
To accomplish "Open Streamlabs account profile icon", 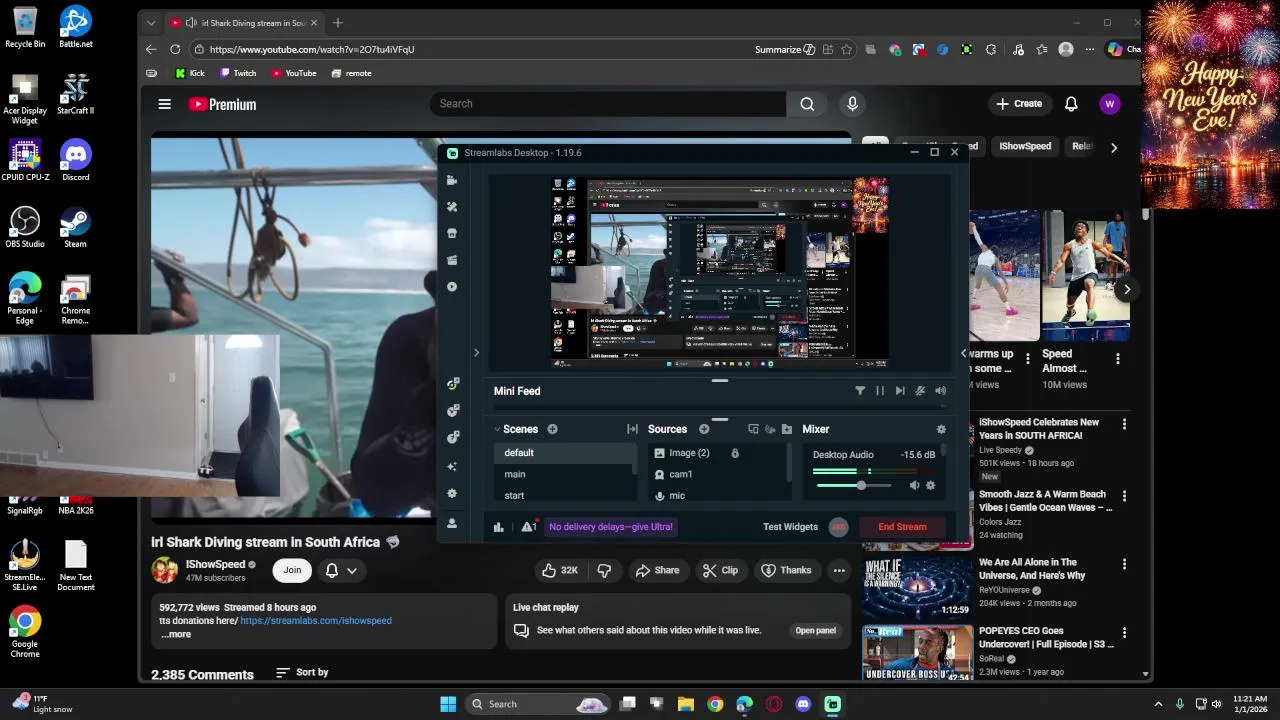I will click(452, 523).
